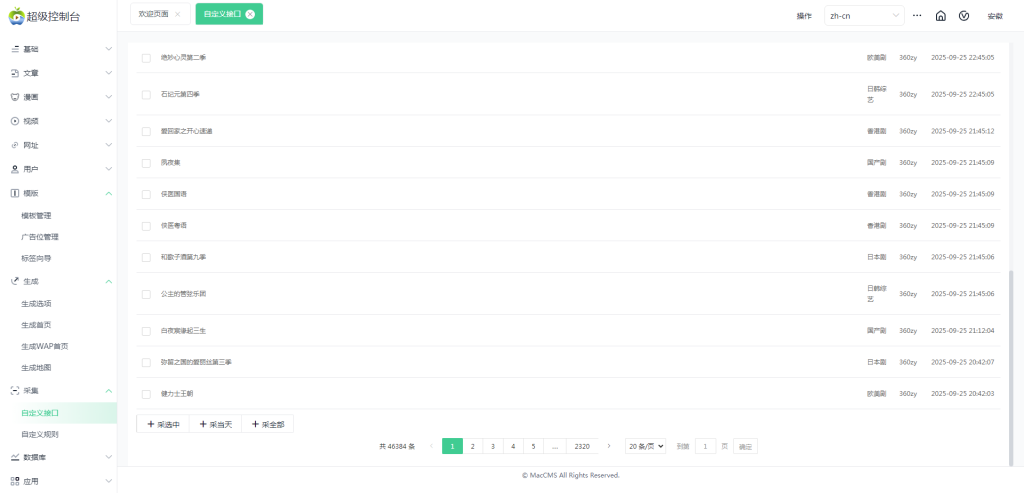Open the zh-cn language dropdown
The width and height of the screenshot is (1024, 493).
pyautogui.click(x=863, y=16)
